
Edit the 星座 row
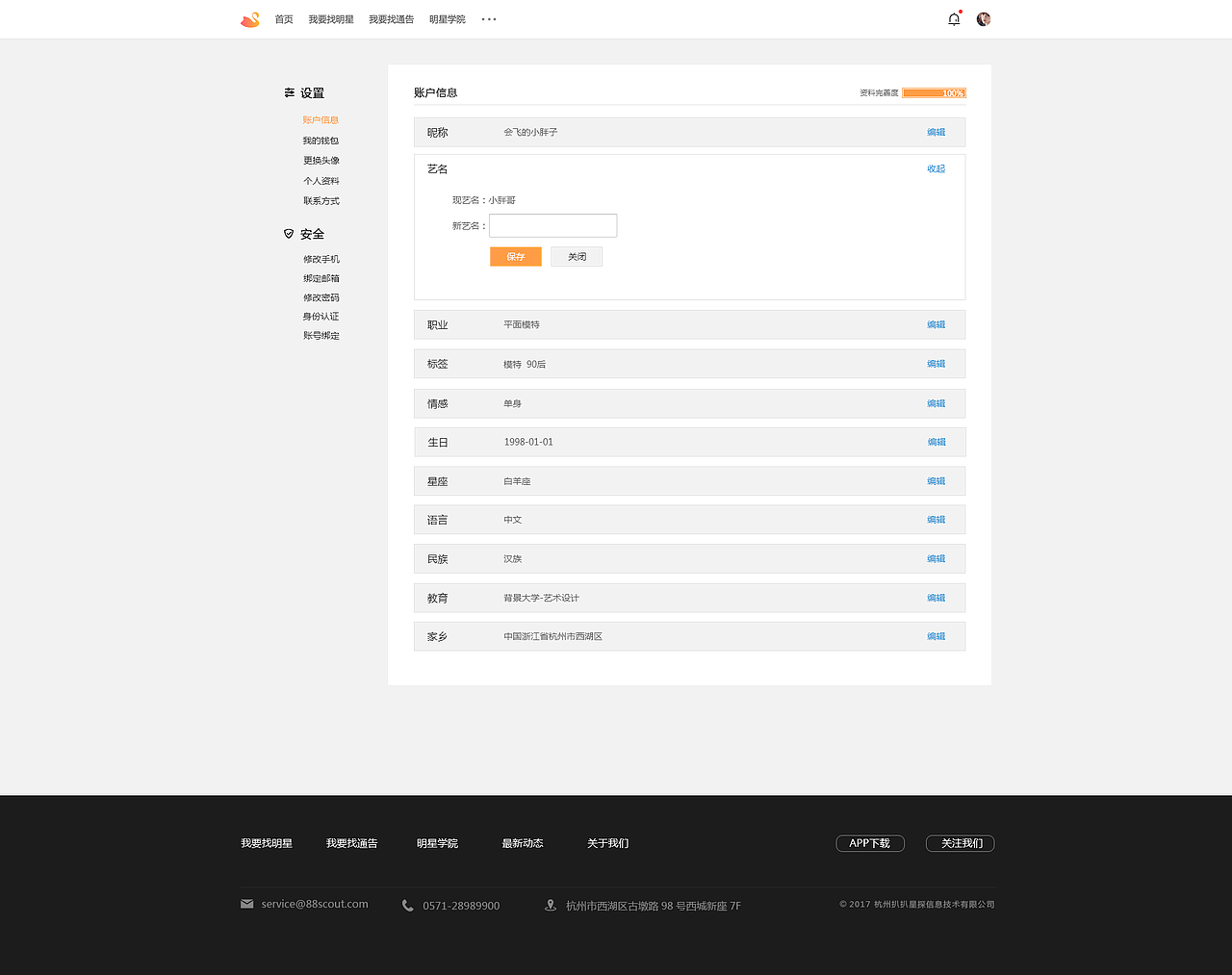pos(936,481)
